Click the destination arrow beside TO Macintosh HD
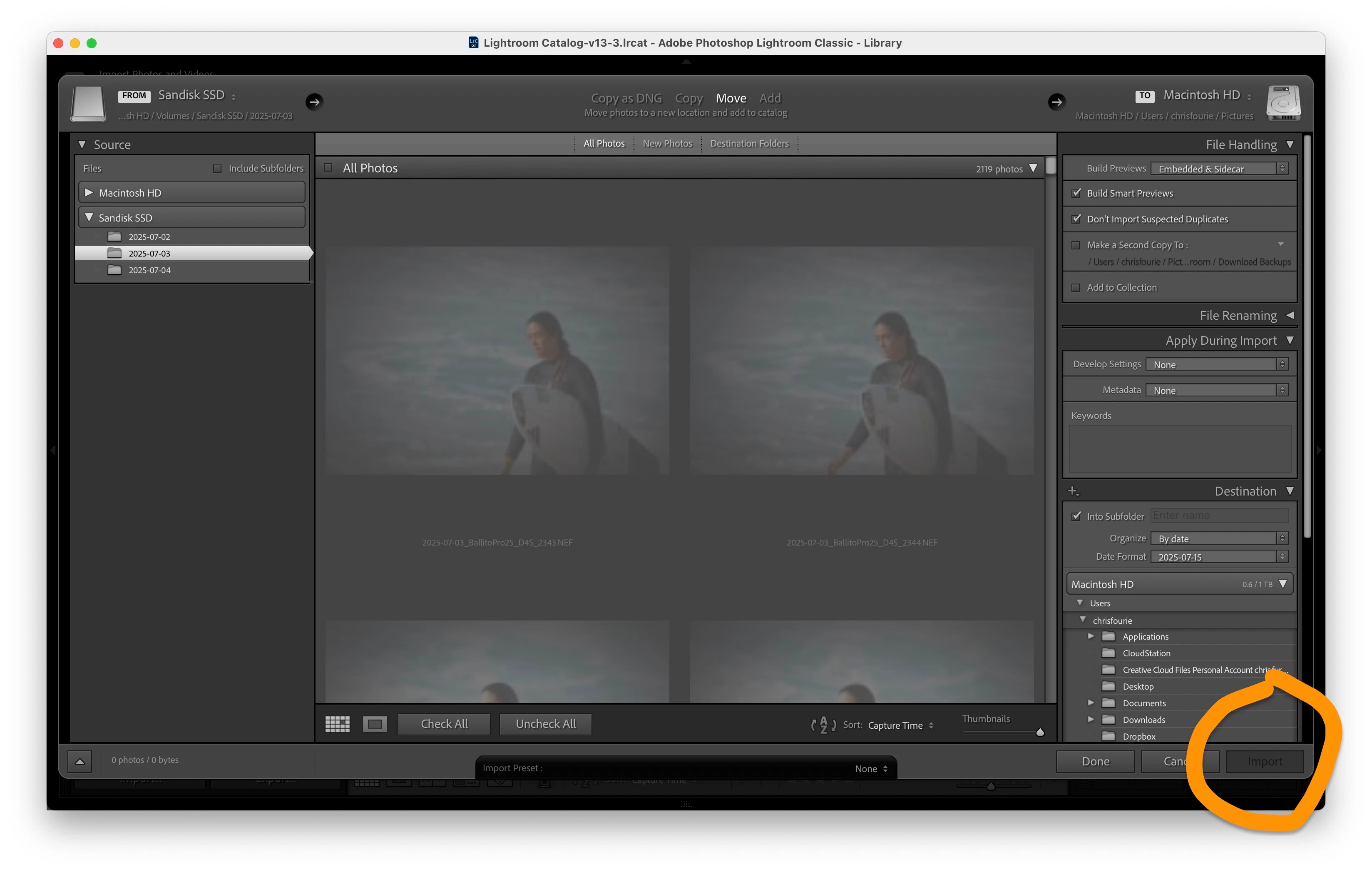Image resolution: width=1372 pixels, height=872 pixels. pyautogui.click(x=1056, y=102)
